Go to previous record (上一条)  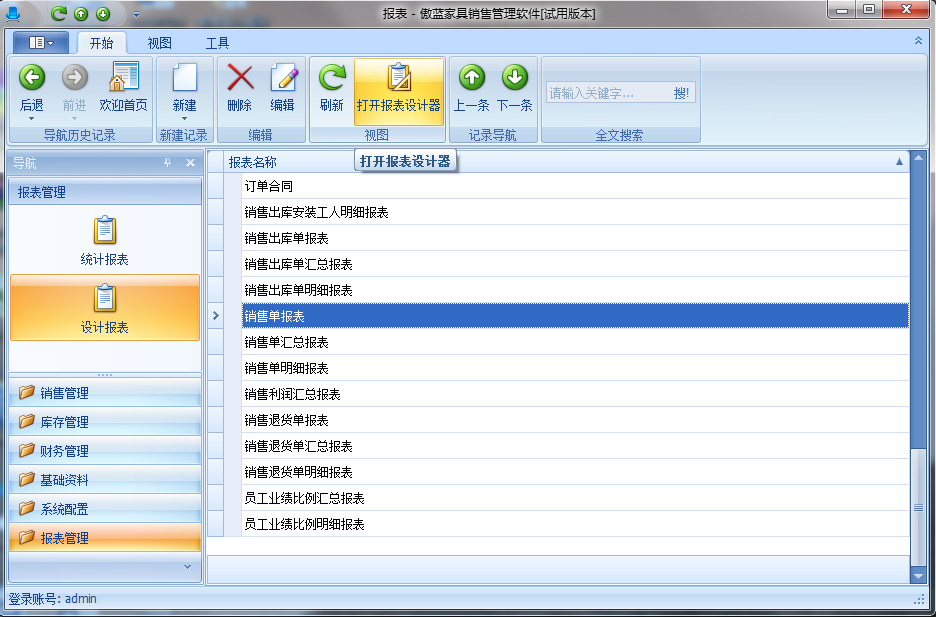click(471, 78)
